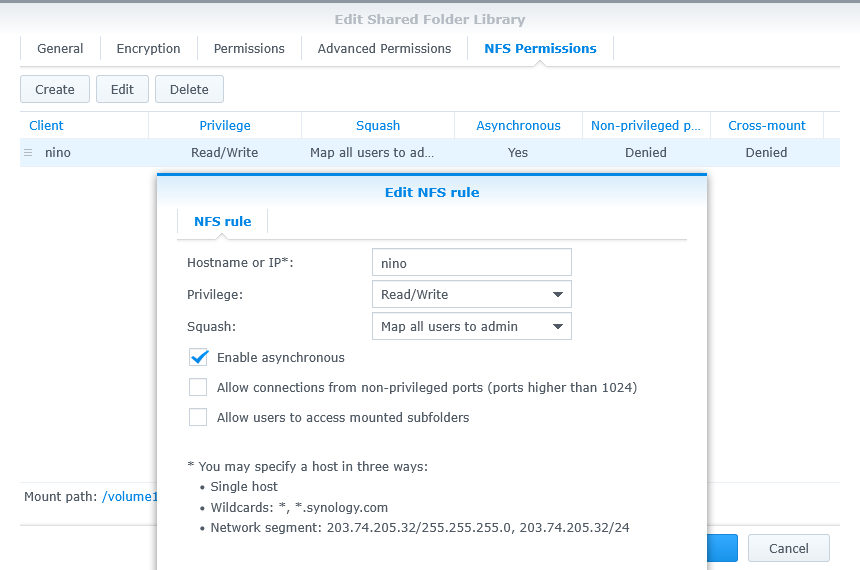860x570 pixels.
Task: Click the blue confirm button beside Cancel
Action: click(722, 548)
